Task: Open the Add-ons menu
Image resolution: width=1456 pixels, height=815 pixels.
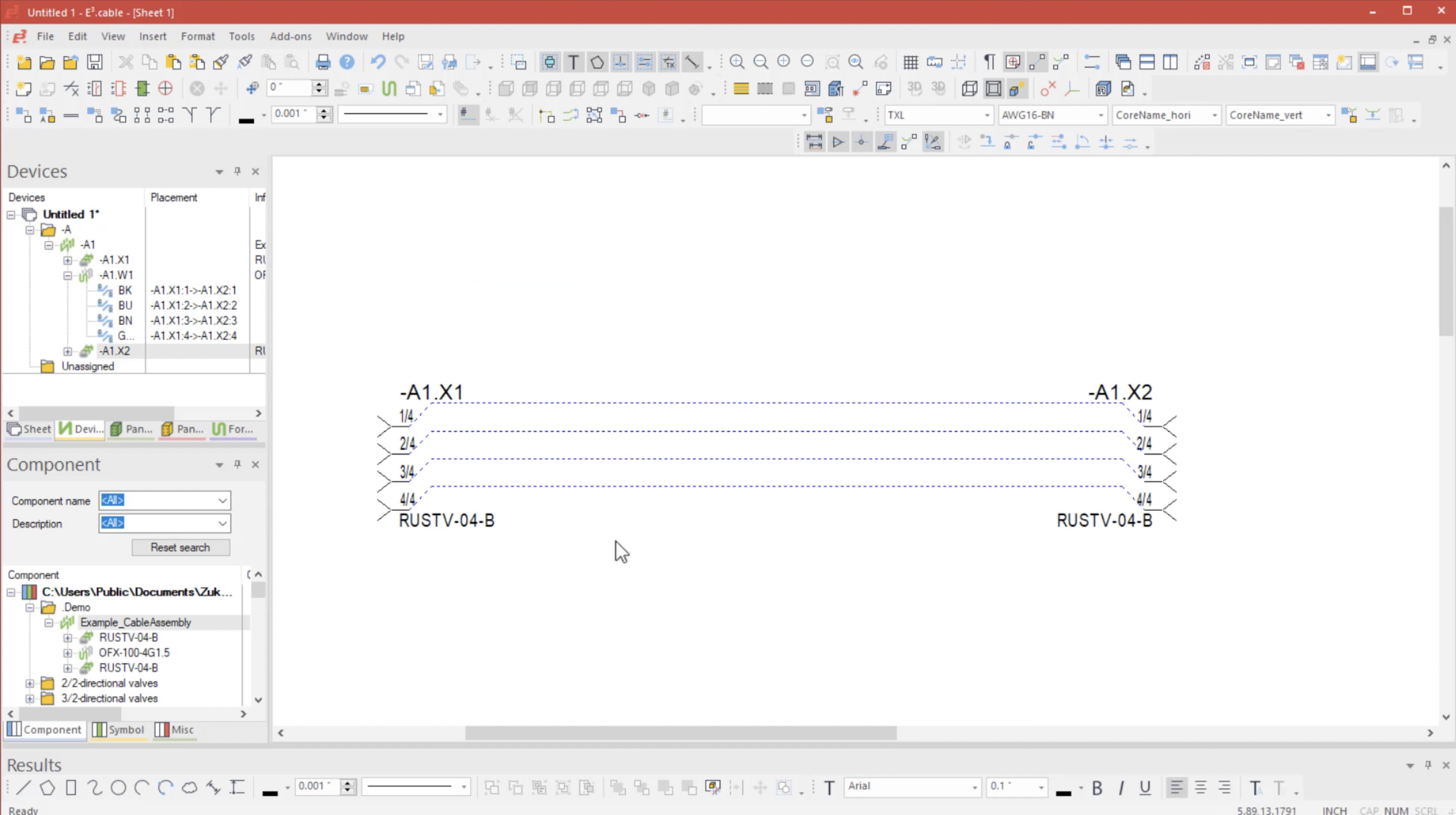Action: click(x=290, y=36)
